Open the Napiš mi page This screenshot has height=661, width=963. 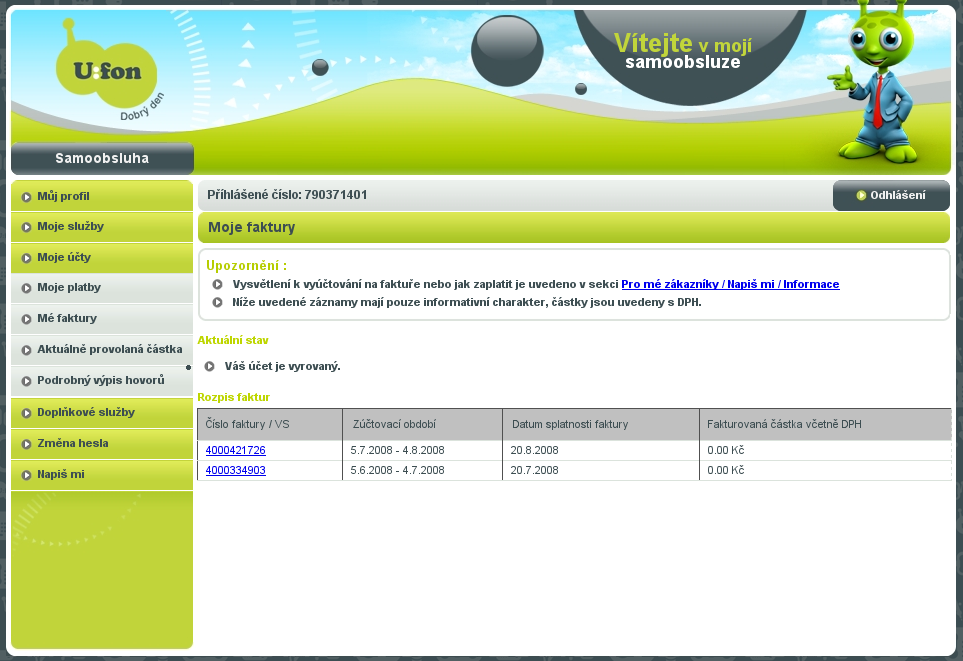click(x=102, y=475)
